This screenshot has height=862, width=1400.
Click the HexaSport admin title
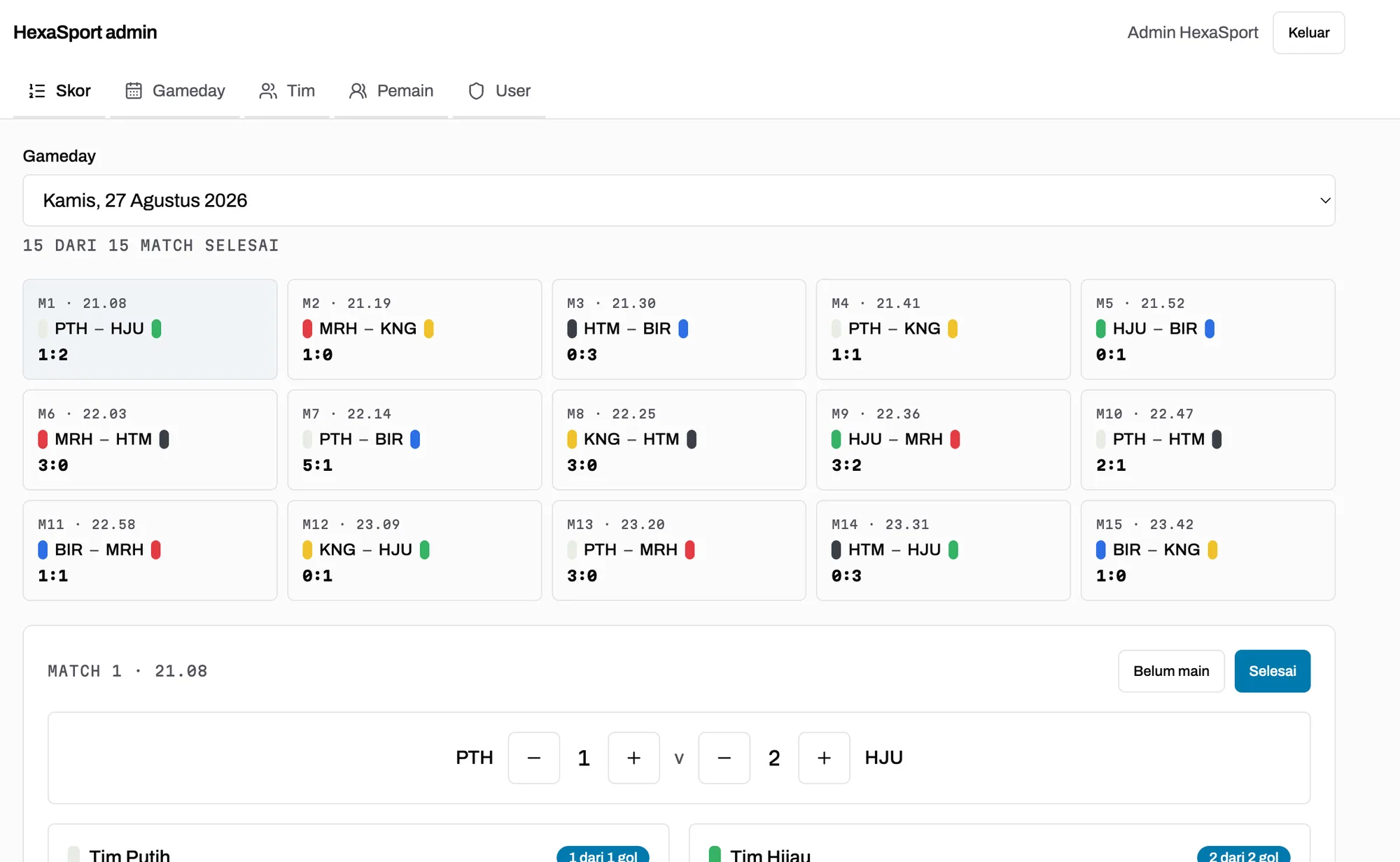click(85, 33)
